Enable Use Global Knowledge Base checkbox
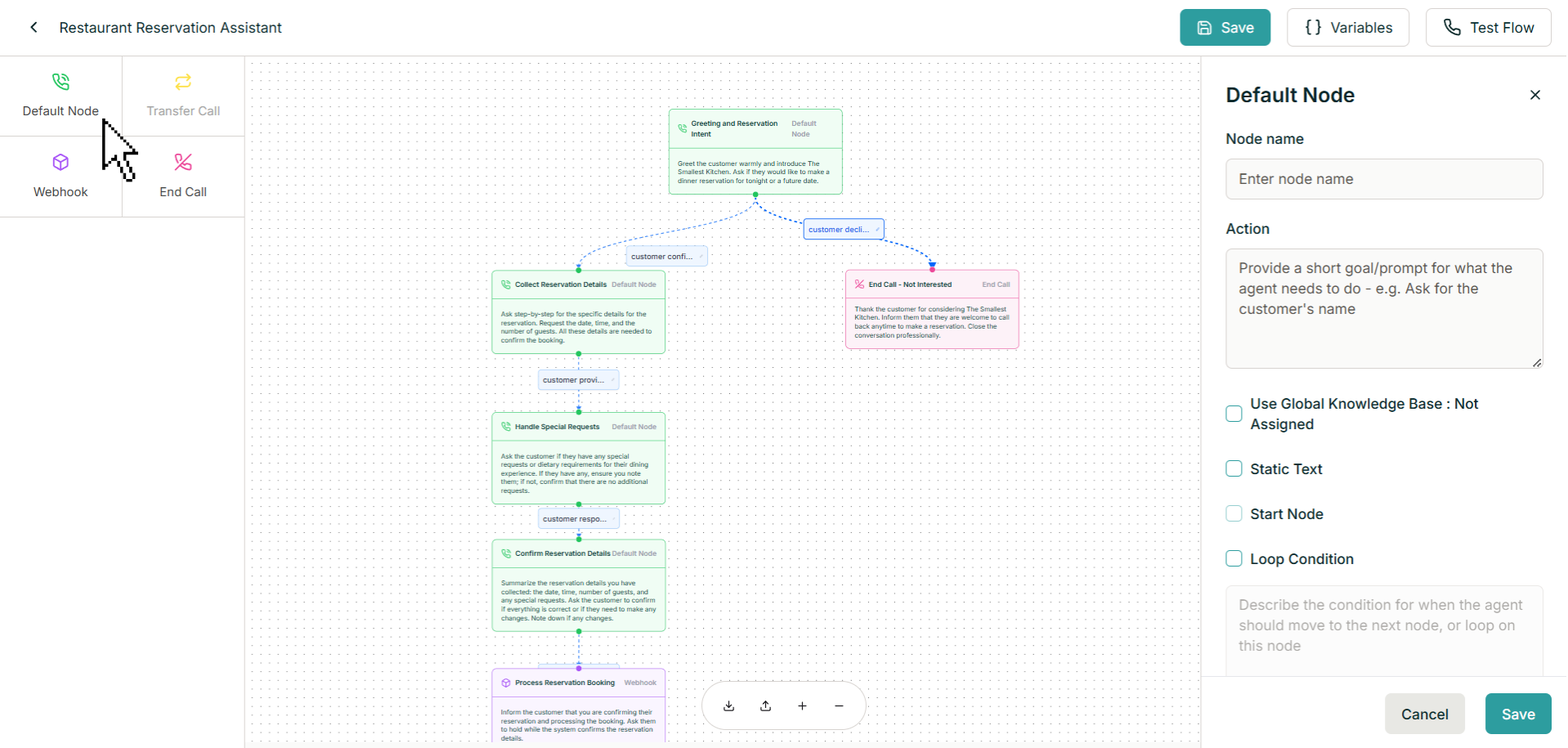This screenshot has width=1568, height=748. [1234, 414]
